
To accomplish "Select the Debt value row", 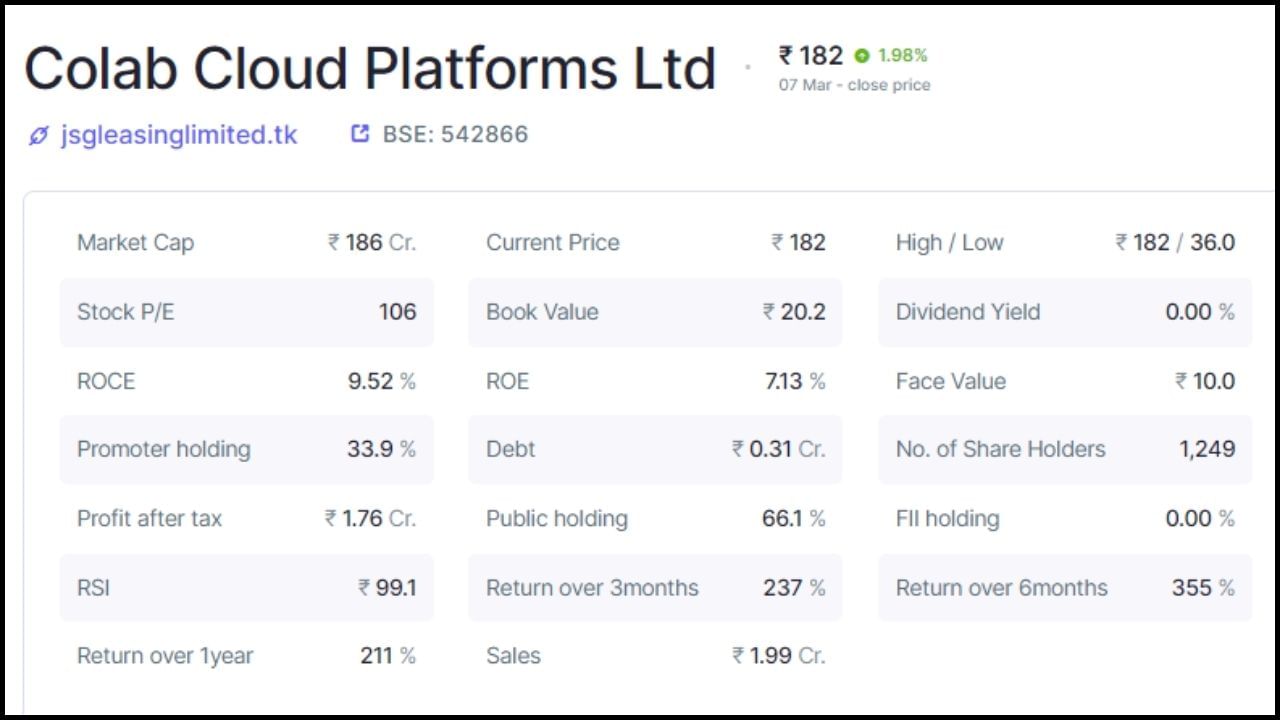I will point(655,449).
